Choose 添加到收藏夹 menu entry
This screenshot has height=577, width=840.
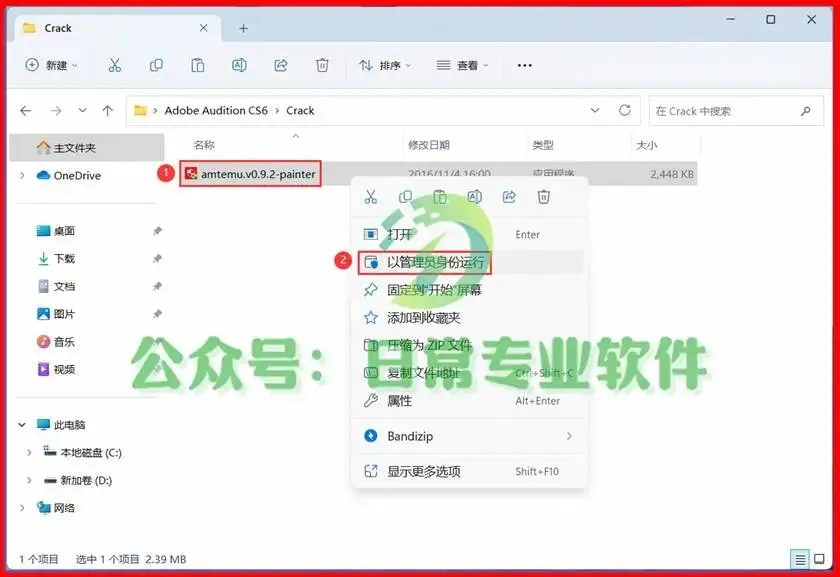[470, 318]
